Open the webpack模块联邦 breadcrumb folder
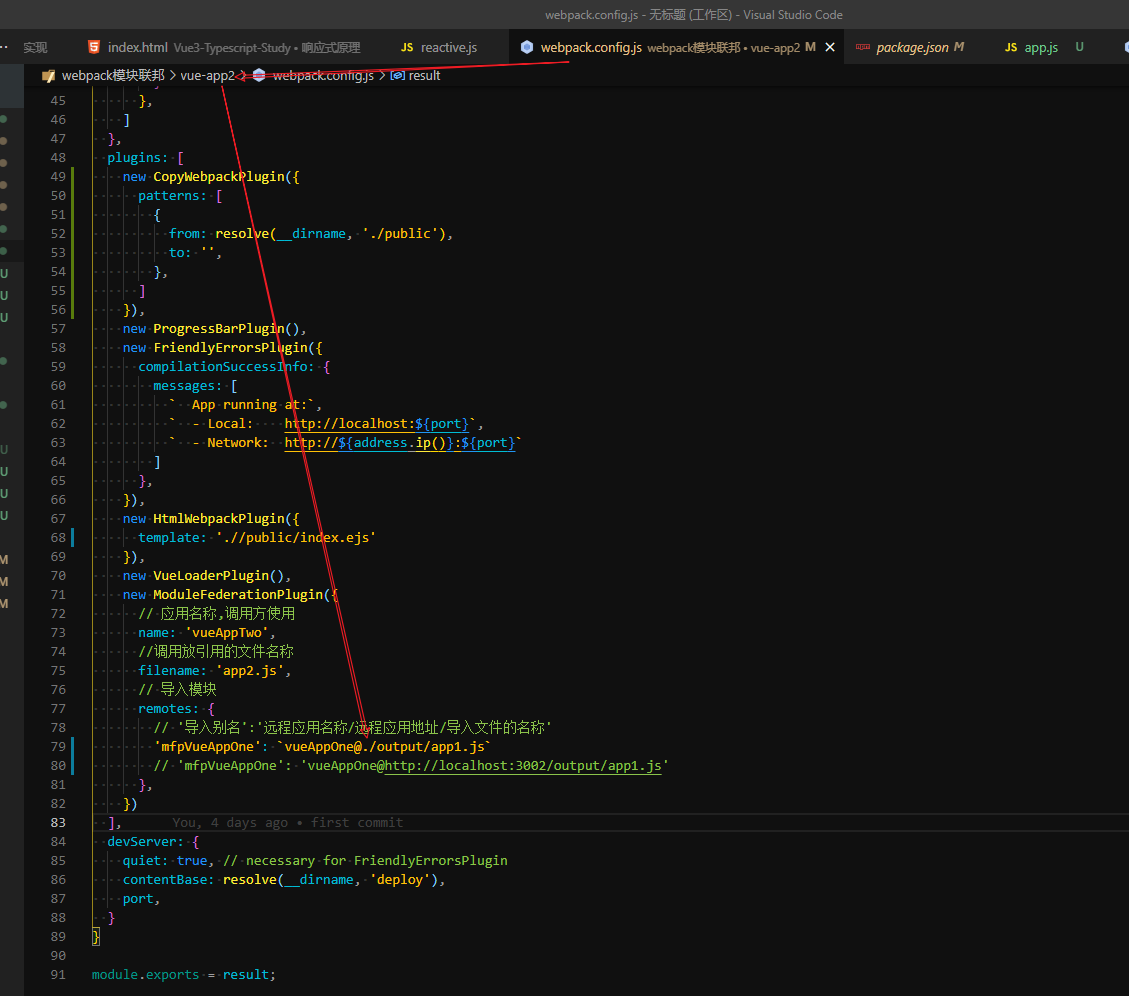 [113, 76]
